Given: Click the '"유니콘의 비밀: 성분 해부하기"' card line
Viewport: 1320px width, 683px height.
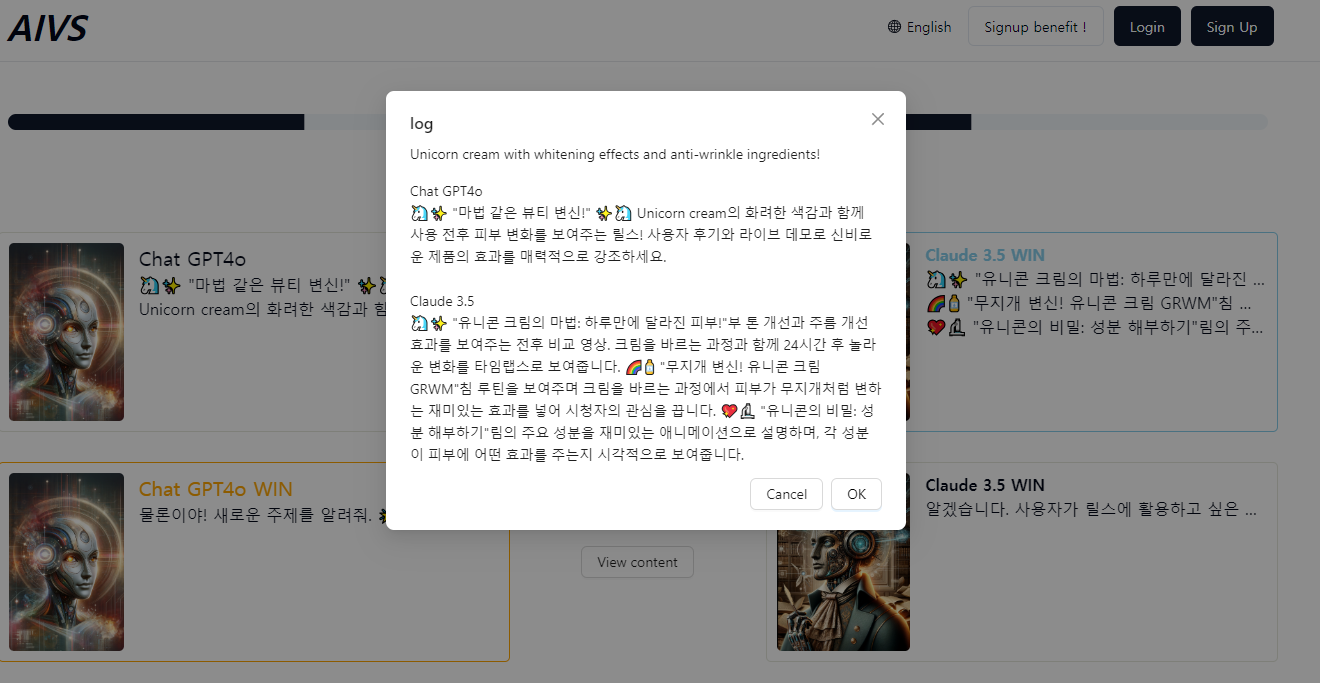Looking at the screenshot, I should coord(1095,326).
